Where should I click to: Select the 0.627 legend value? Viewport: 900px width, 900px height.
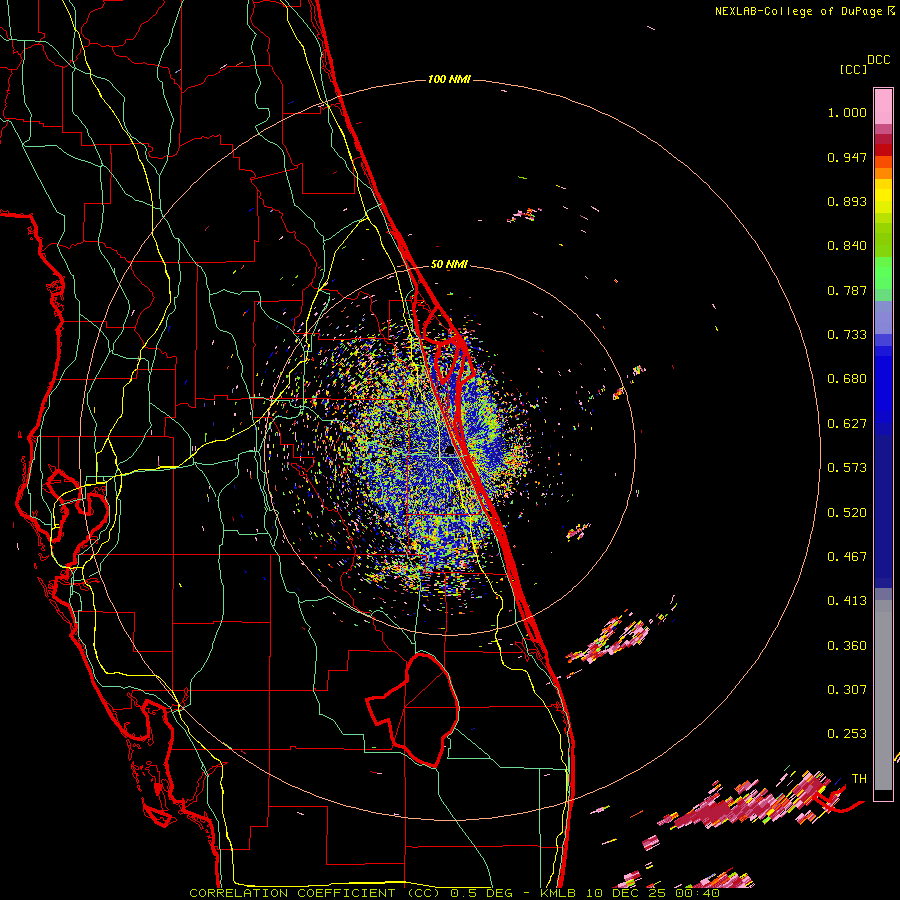coord(847,424)
